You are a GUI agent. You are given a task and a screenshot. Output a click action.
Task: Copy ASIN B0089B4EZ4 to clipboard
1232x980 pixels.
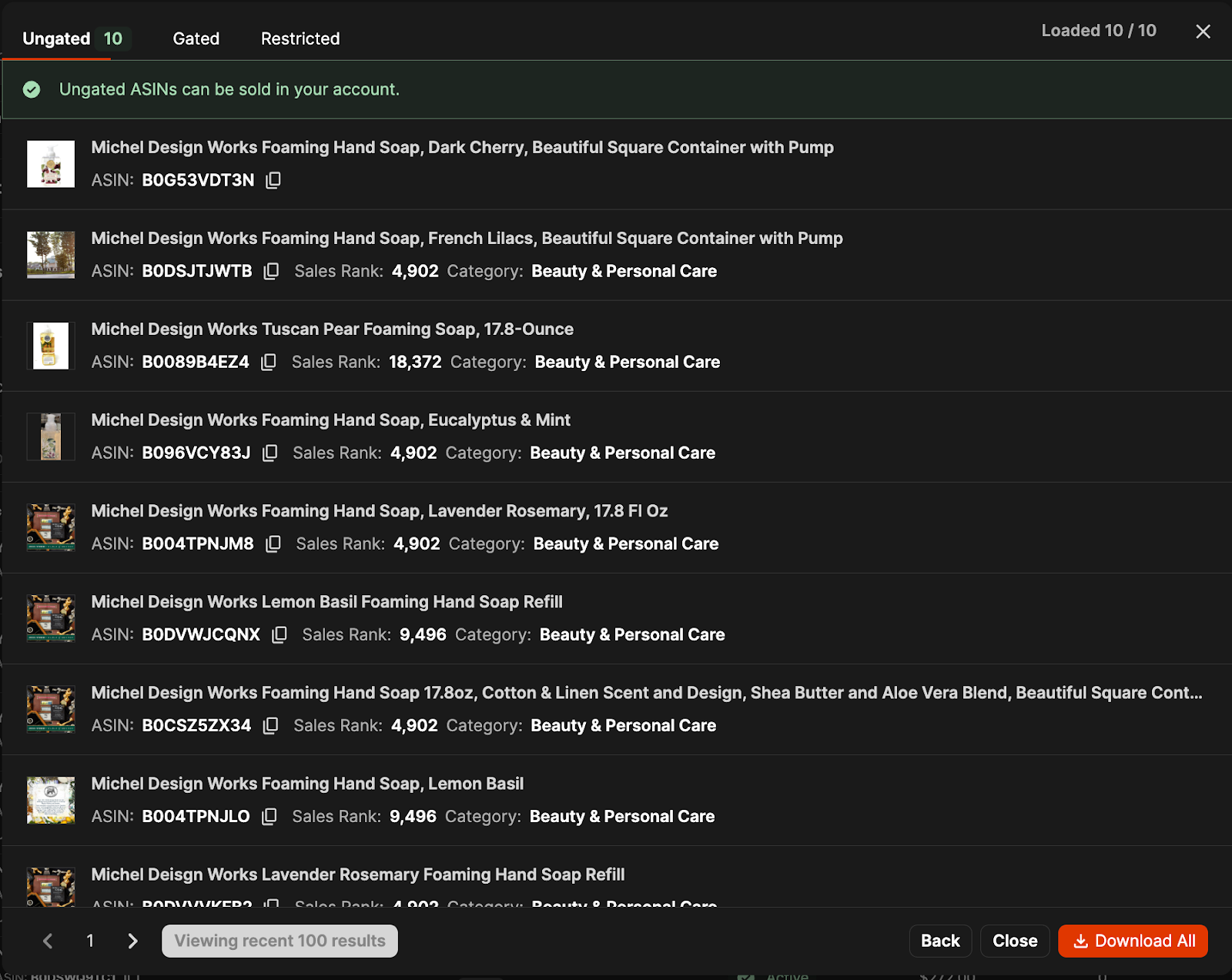[268, 362]
